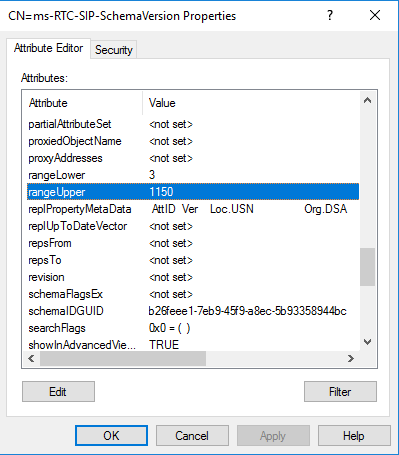This screenshot has width=399, height=455.
Task: Cancel the properties dialog
Action: (192, 436)
